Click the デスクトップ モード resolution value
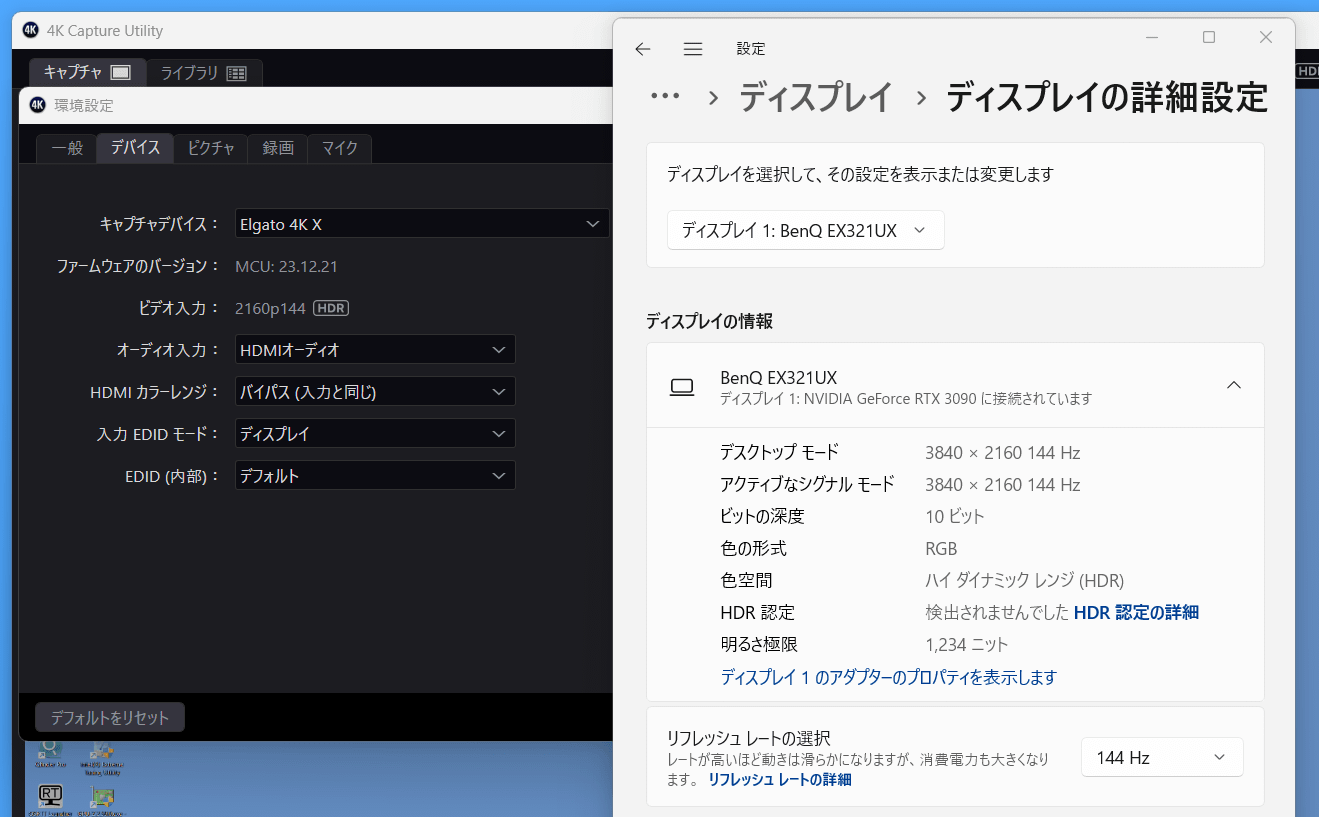Viewport: 1319px width, 817px height. (1002, 452)
